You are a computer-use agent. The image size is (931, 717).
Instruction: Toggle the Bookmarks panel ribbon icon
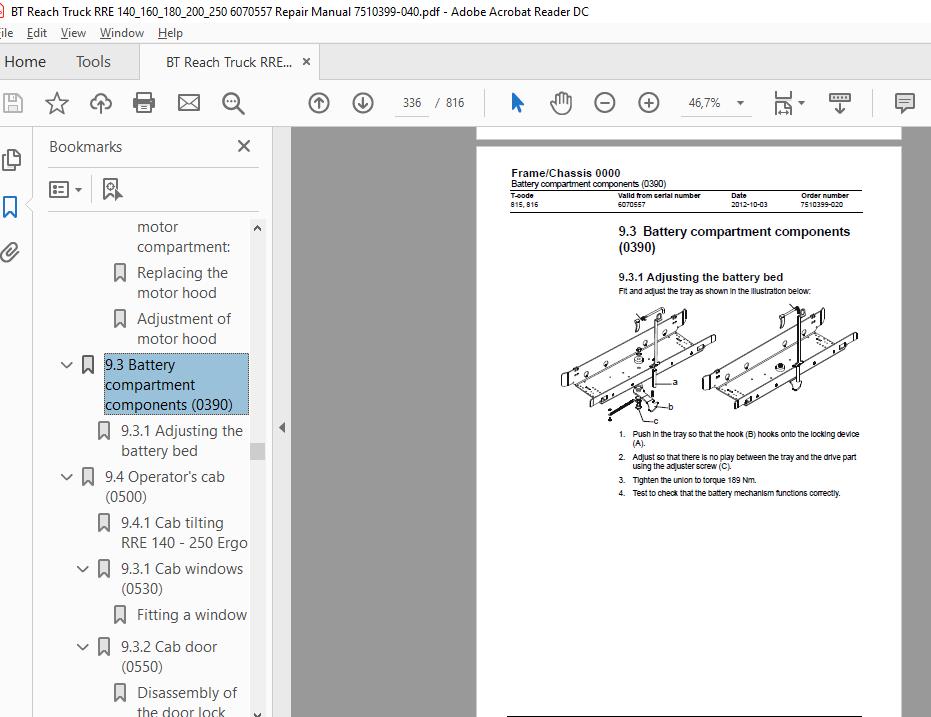(x=10, y=207)
